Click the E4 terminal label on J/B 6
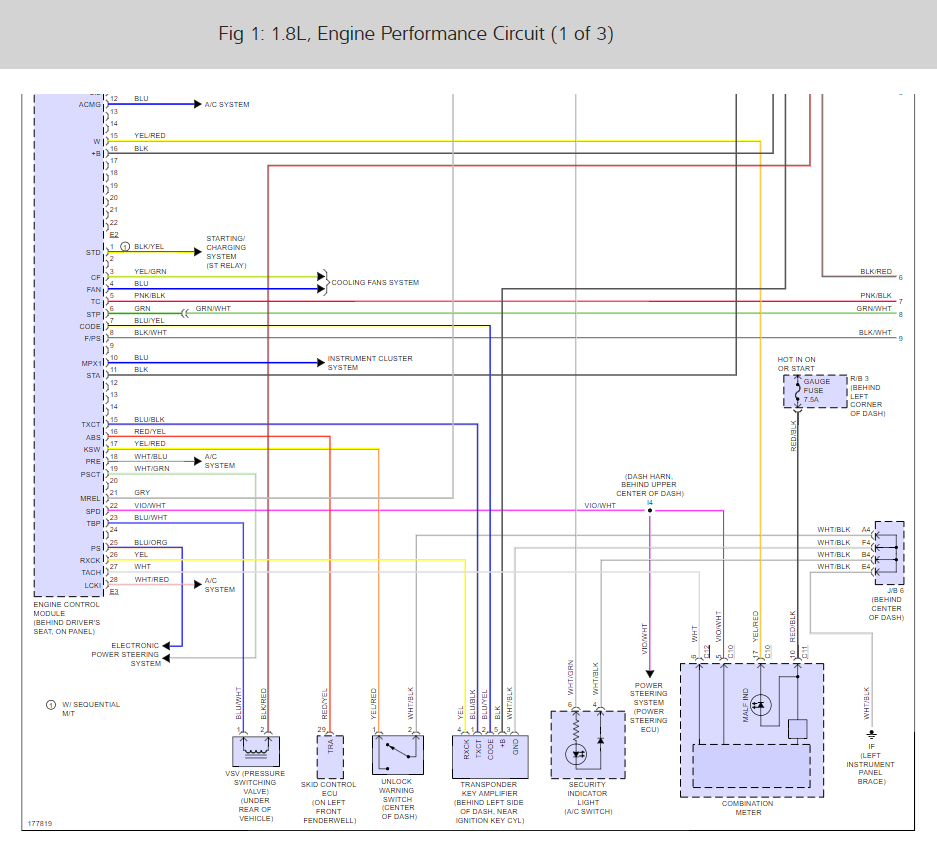937x845 pixels. click(x=866, y=567)
